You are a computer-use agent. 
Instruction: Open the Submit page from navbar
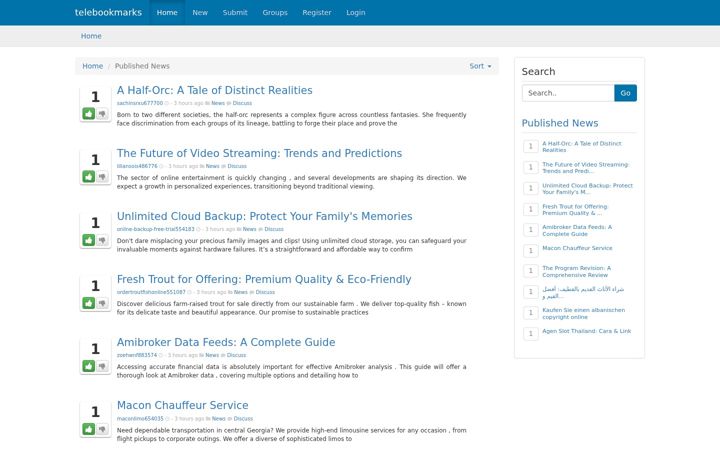click(235, 12)
